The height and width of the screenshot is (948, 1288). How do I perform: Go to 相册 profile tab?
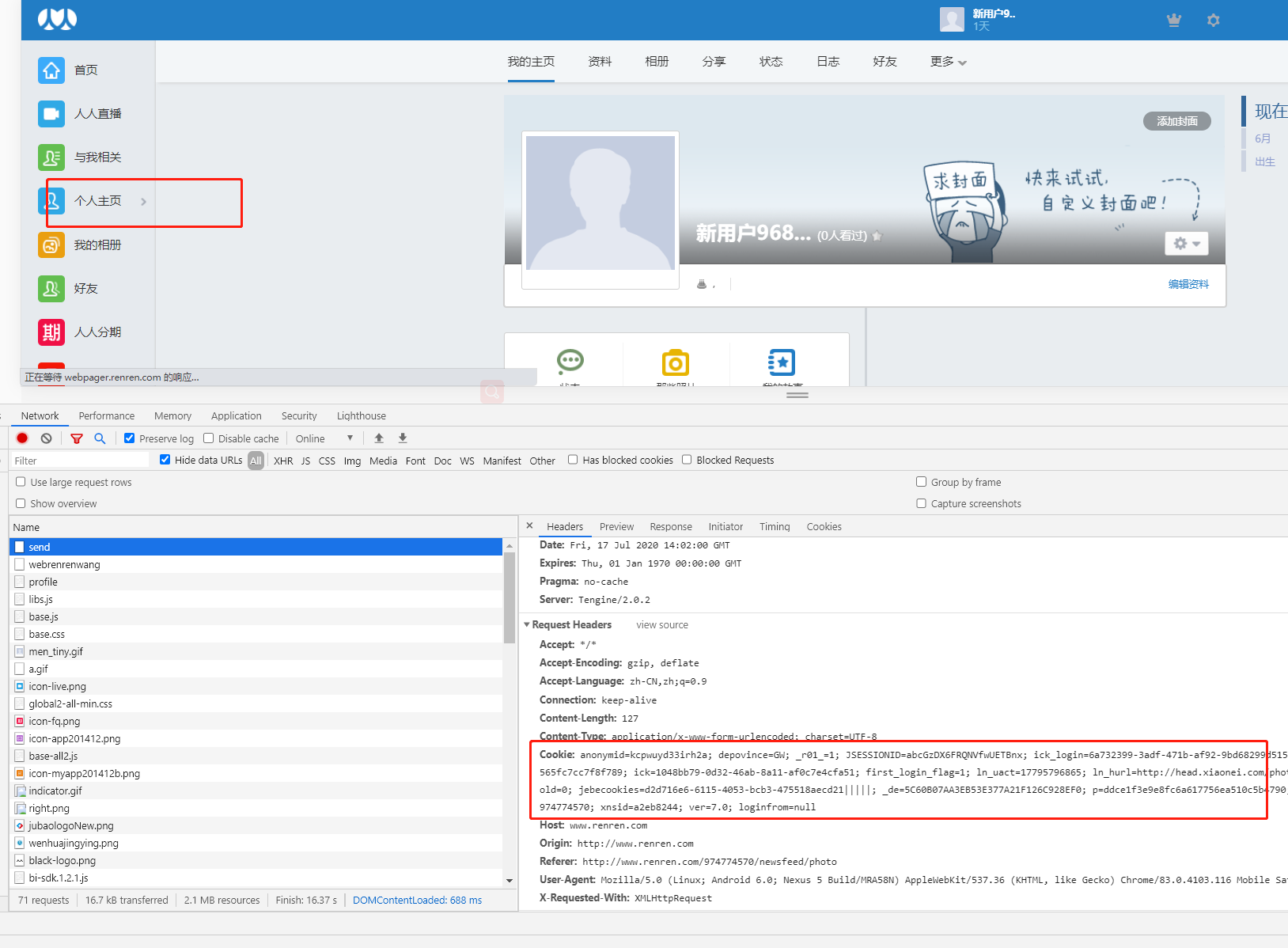pos(657,62)
